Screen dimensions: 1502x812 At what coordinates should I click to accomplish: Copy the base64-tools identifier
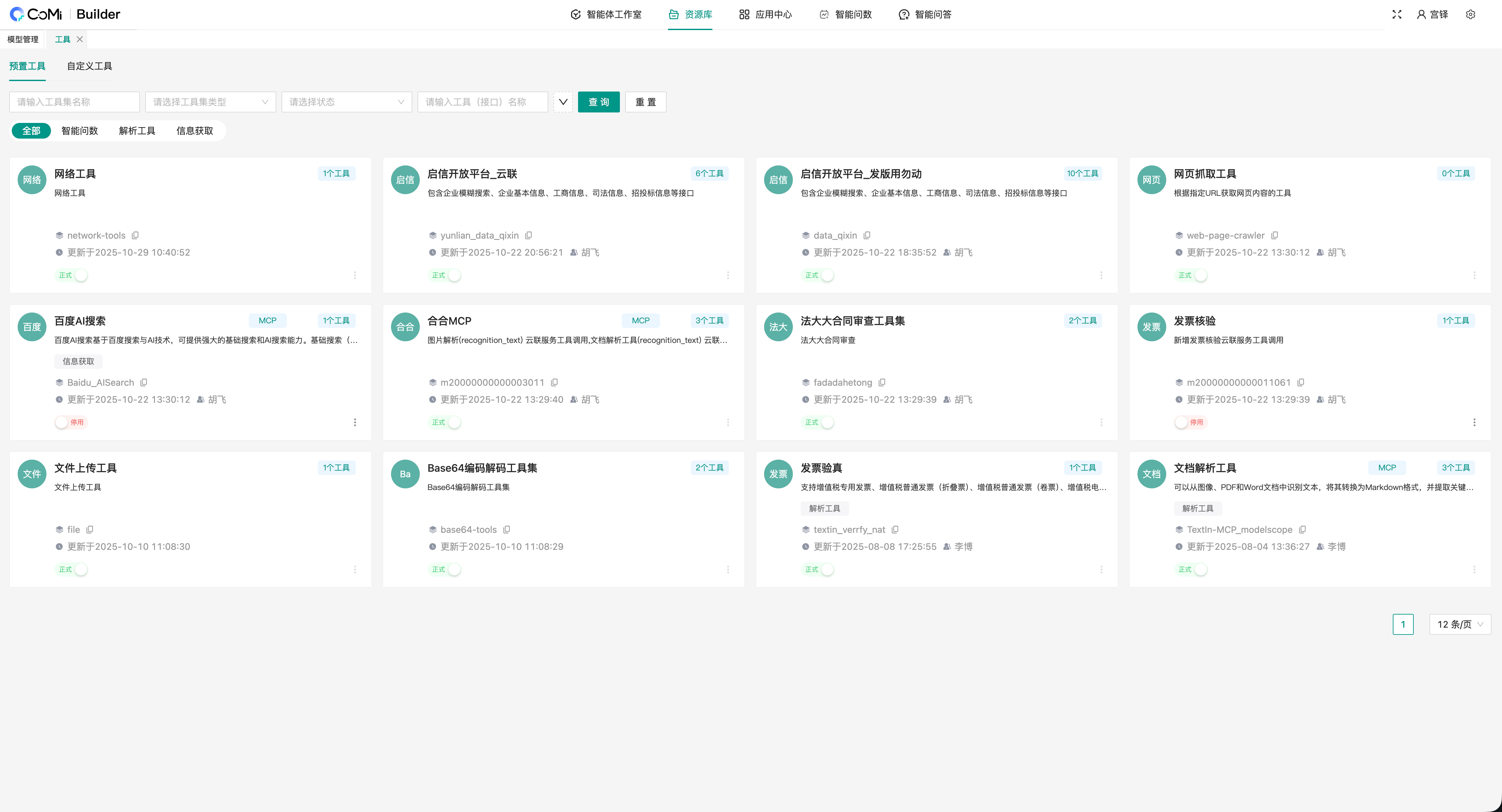507,529
